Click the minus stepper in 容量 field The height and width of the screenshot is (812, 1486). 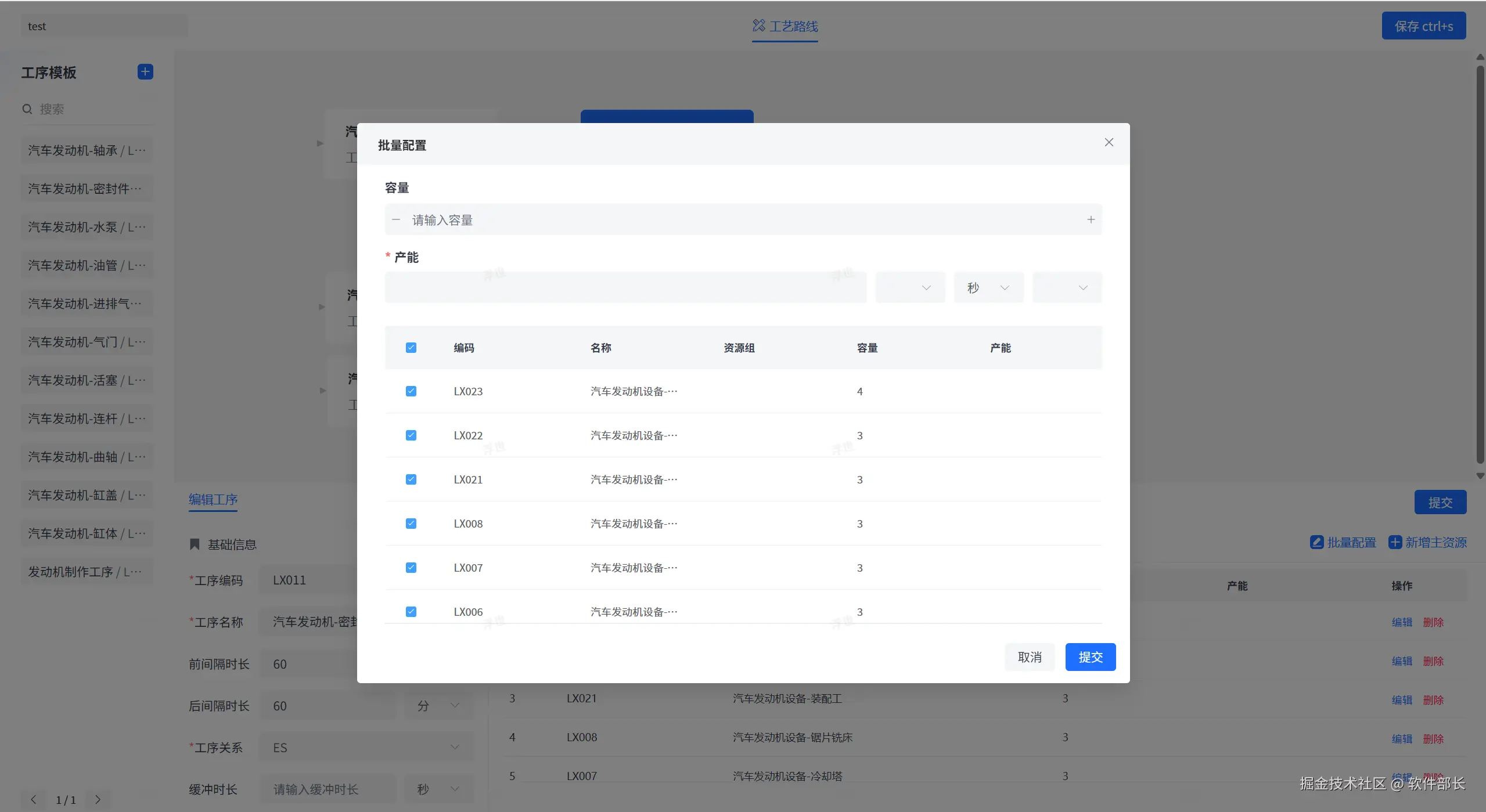tap(396, 219)
